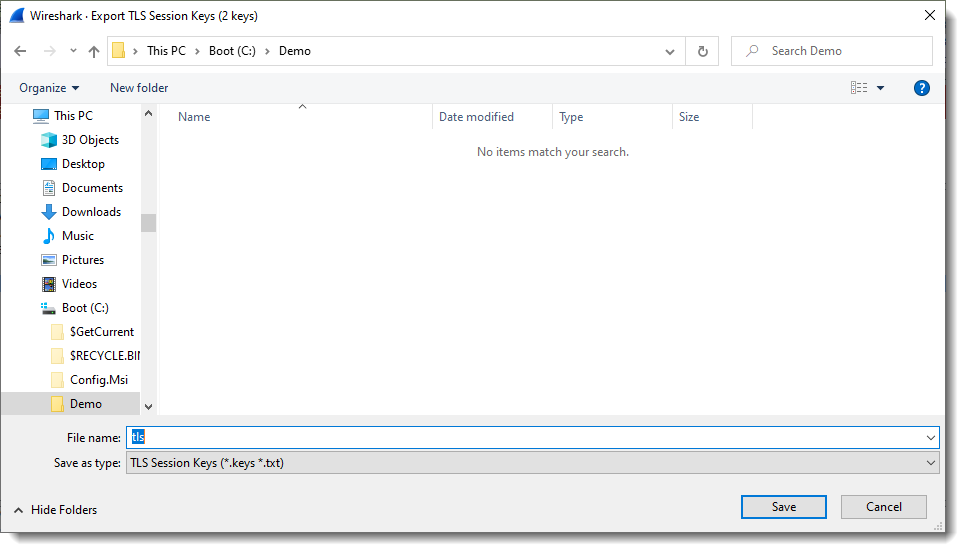Viewport: 966px width, 553px height.
Task: Cancel the export dialog
Action: click(883, 507)
